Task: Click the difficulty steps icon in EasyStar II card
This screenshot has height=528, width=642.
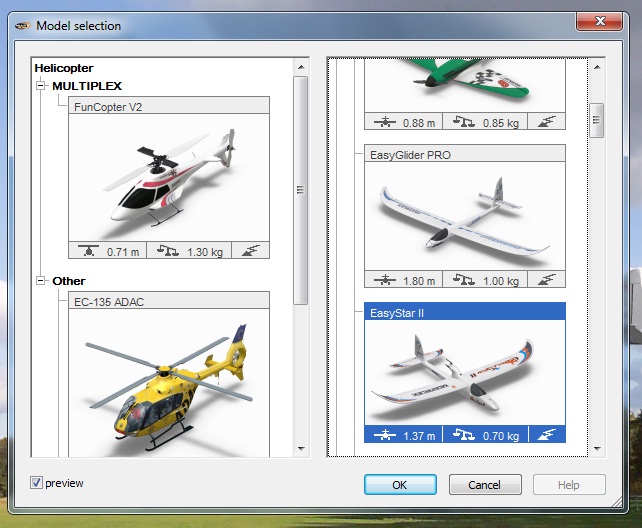Action: [547, 435]
